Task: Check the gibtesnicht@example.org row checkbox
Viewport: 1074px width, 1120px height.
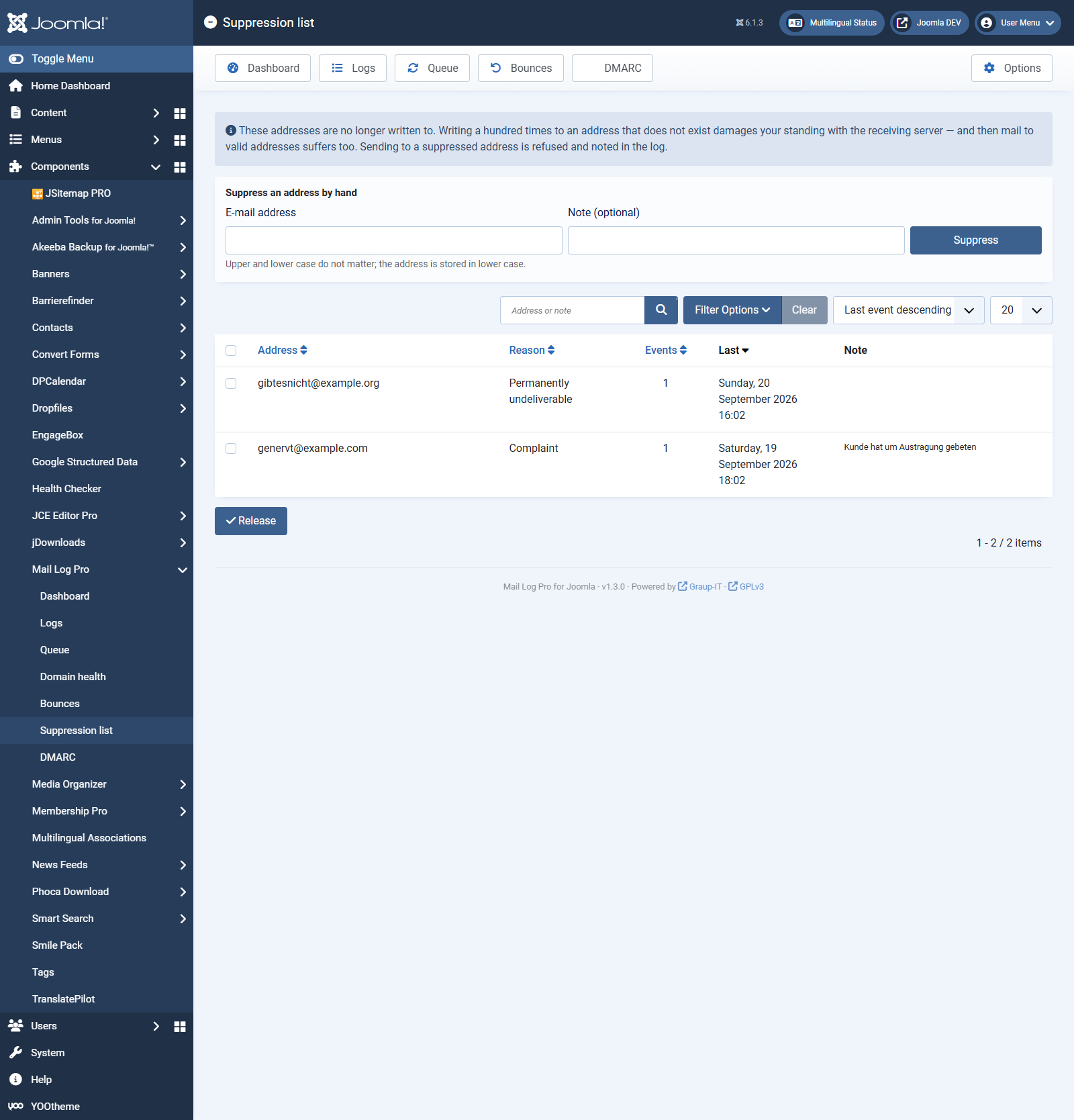Action: (x=231, y=383)
